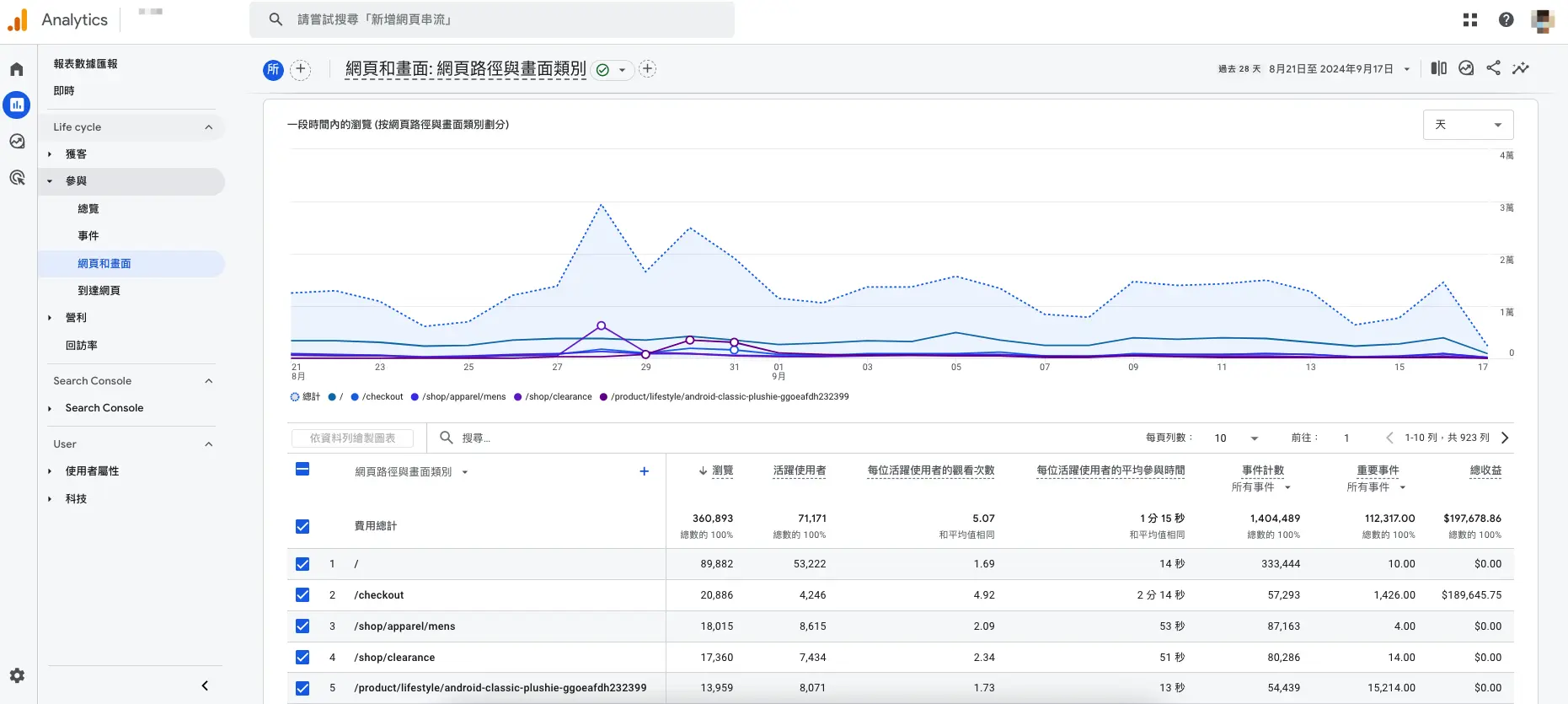Open the user account avatar
Viewport: 1568px width, 704px height.
(1543, 19)
